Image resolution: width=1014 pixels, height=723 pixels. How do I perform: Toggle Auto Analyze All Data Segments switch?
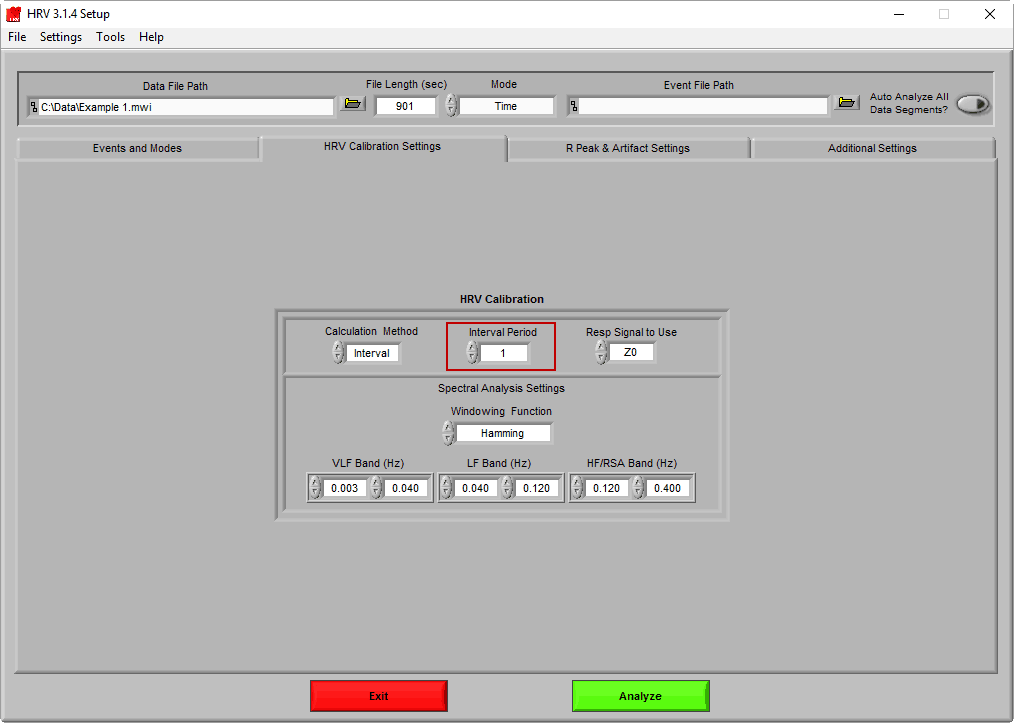(x=973, y=104)
